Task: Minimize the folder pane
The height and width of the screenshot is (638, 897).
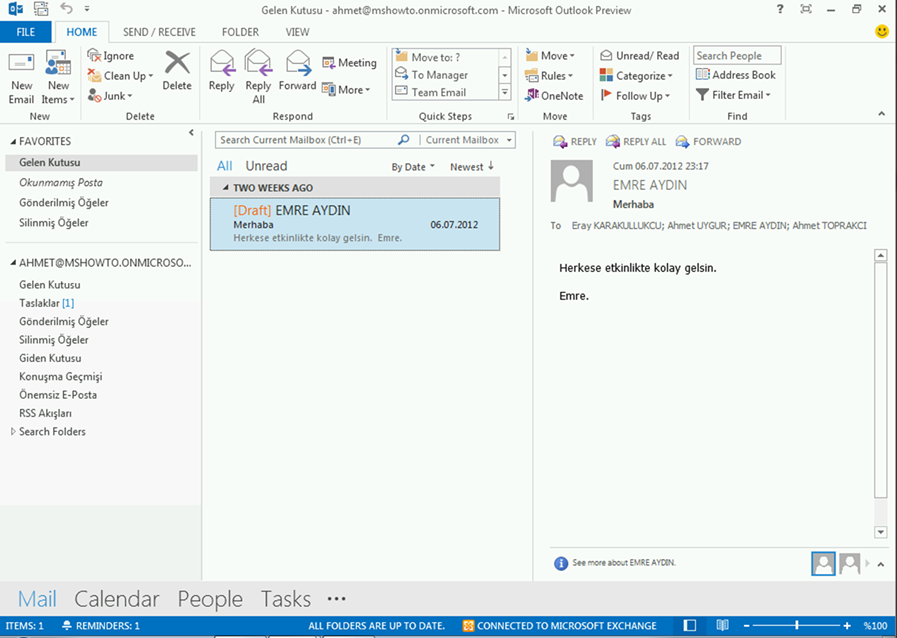Action: (x=191, y=133)
